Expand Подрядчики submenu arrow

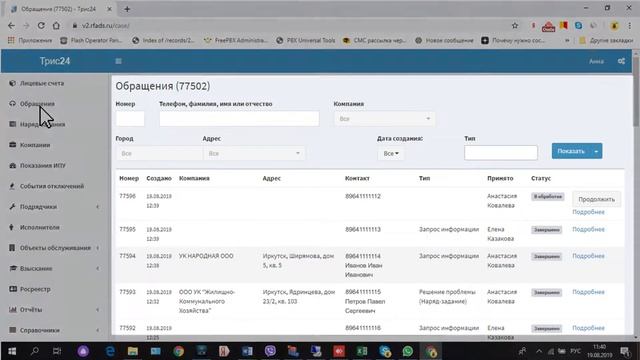click(98, 207)
